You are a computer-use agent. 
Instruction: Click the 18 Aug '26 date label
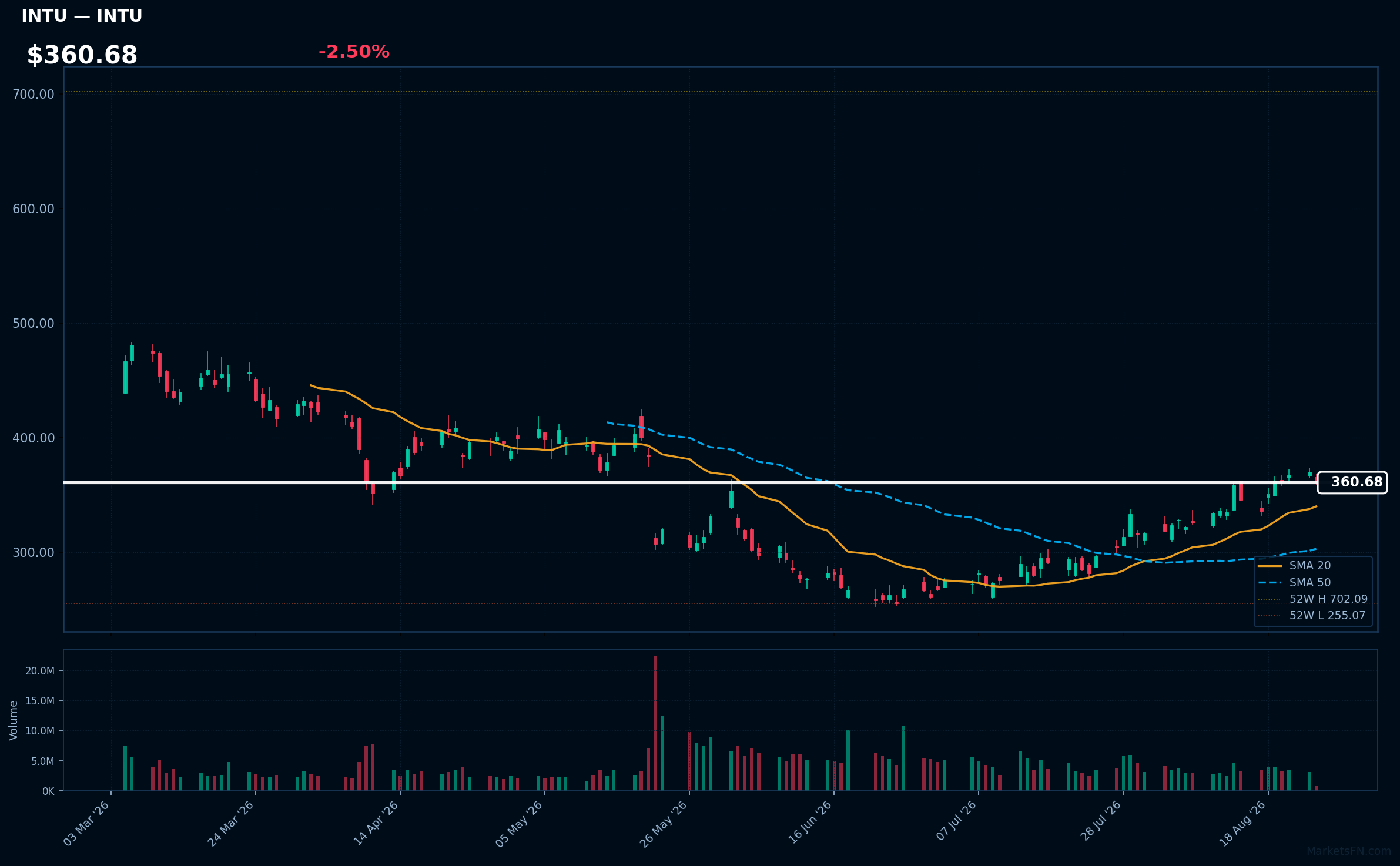click(1243, 824)
